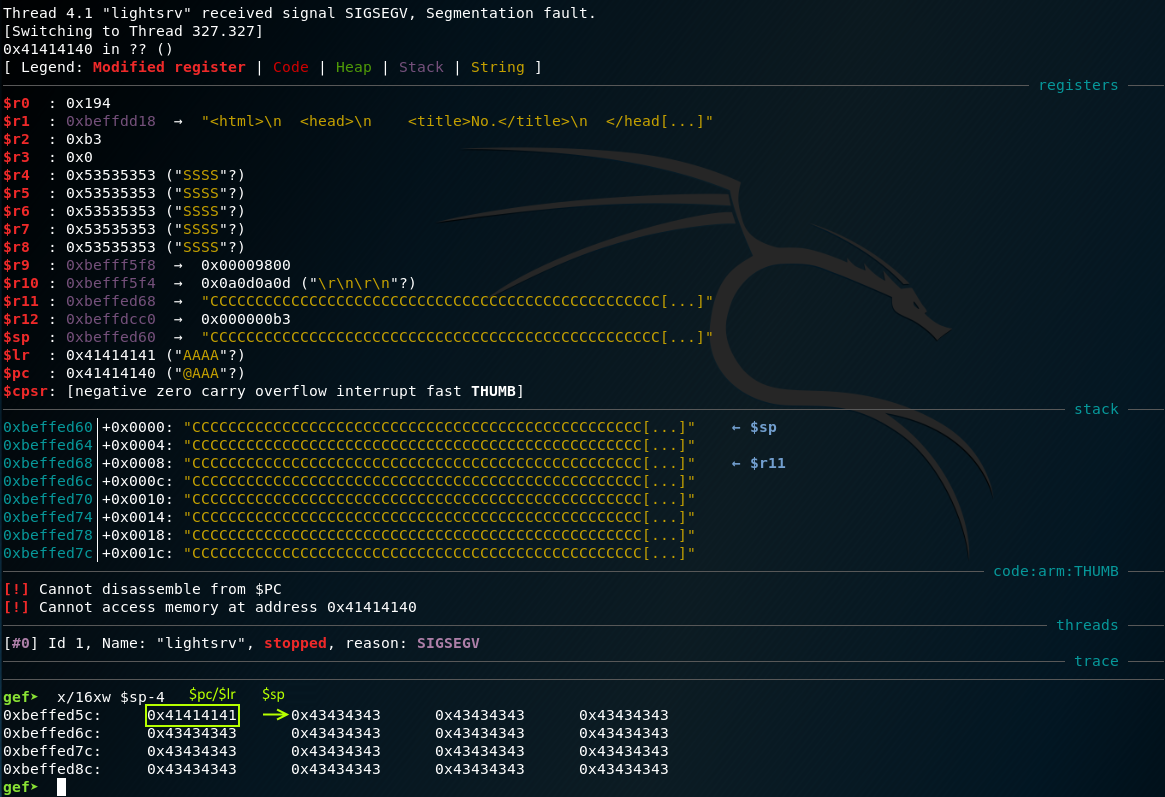Click stack address 0xbeffed7c
Viewport: 1165px width, 797px height.
(x=48, y=553)
